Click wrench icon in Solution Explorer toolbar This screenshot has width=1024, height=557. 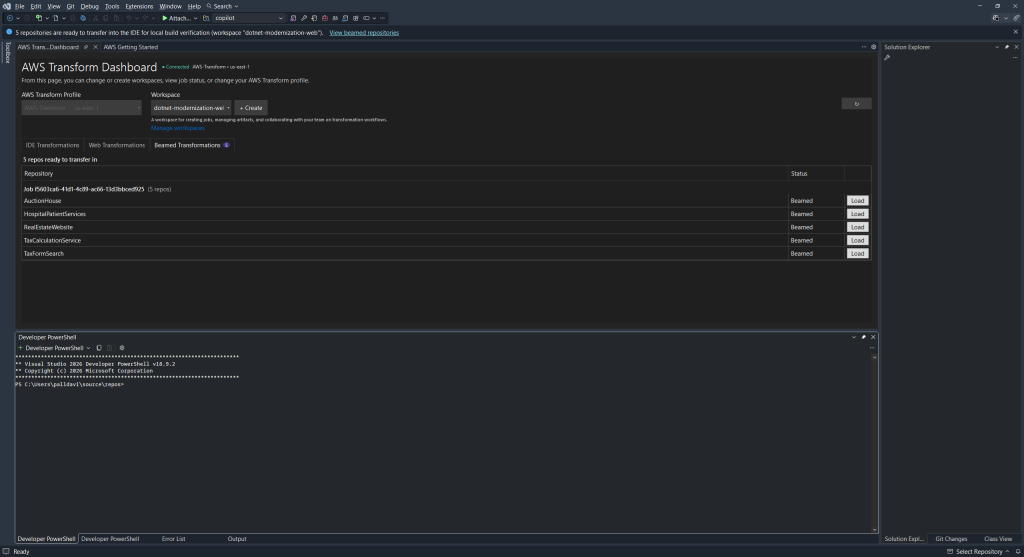(887, 57)
